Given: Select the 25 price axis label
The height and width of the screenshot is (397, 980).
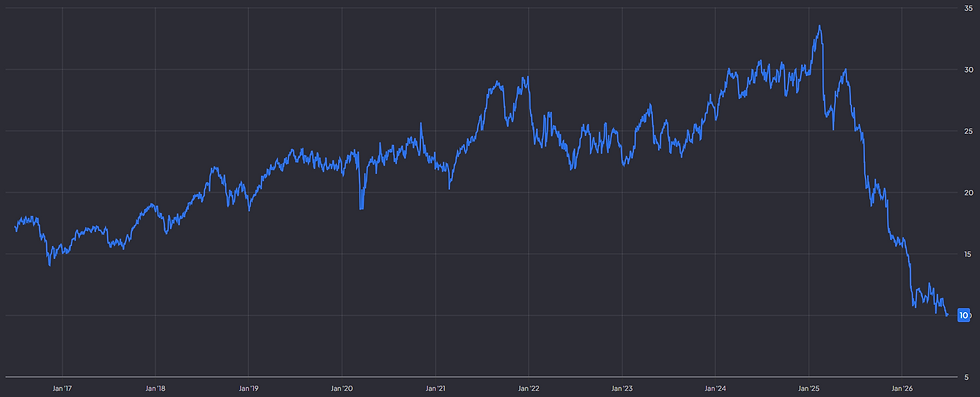Looking at the screenshot, I should pyautogui.click(x=968, y=131).
